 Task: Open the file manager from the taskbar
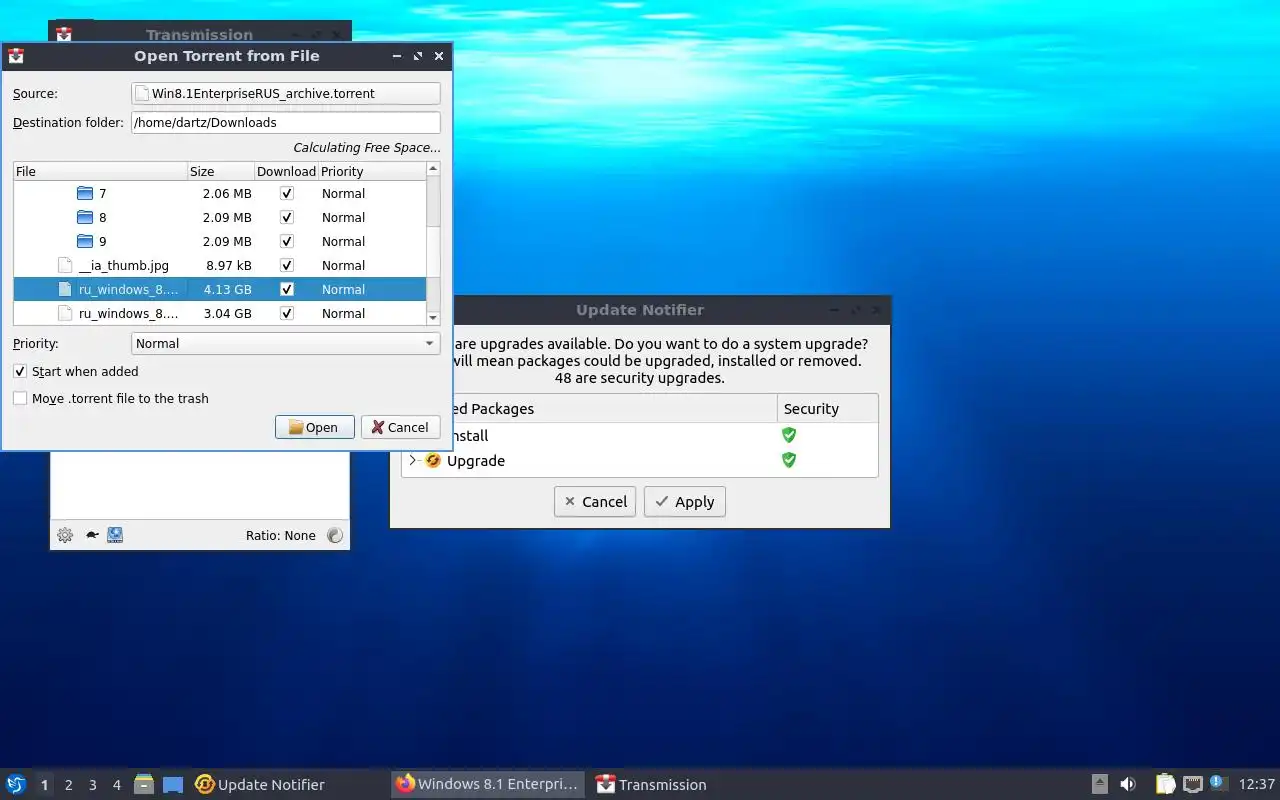[x=144, y=784]
